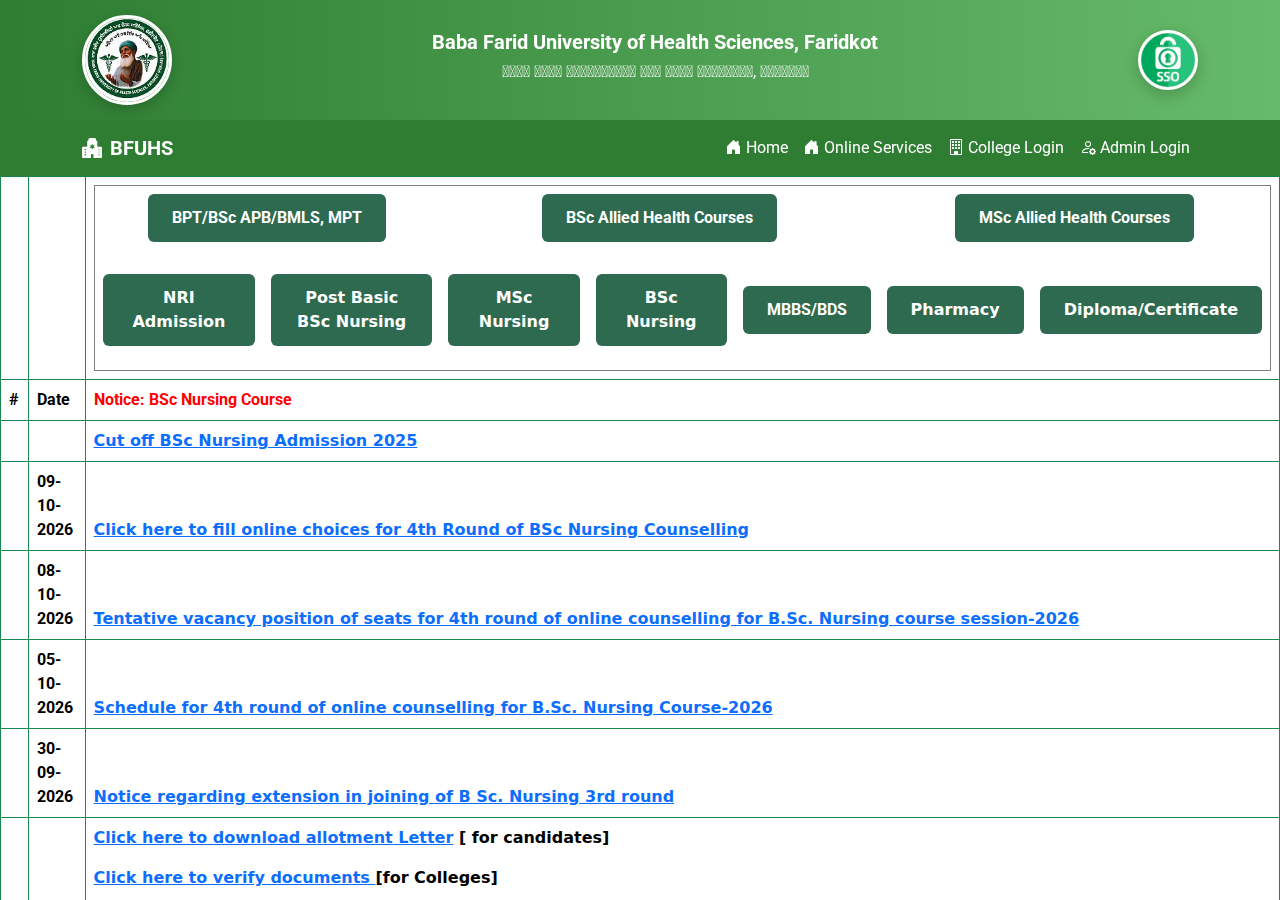Click the BFUHS brand text
Image resolution: width=1280 pixels, height=900 pixels.
(141, 149)
